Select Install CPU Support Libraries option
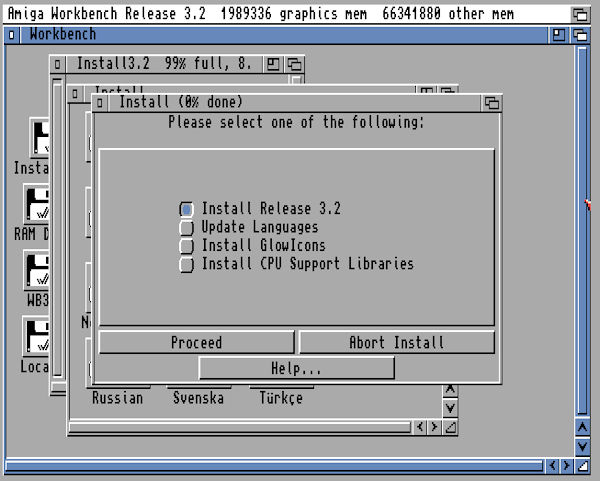Viewport: 600px width, 481px height. (187, 265)
